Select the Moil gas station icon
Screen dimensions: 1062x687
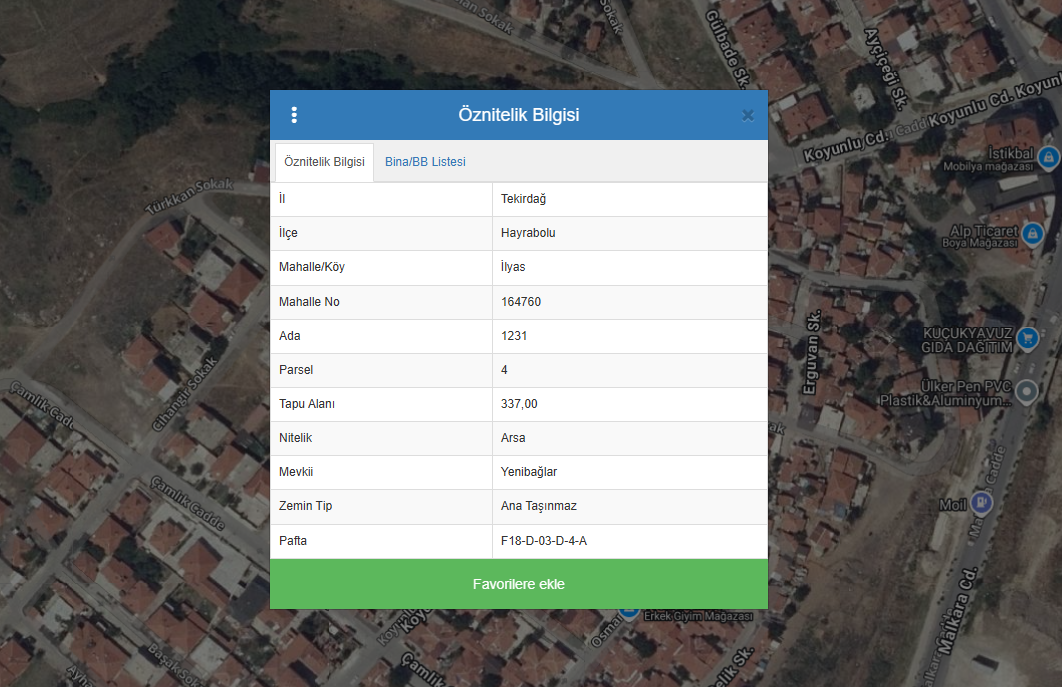pyautogui.click(x=982, y=501)
